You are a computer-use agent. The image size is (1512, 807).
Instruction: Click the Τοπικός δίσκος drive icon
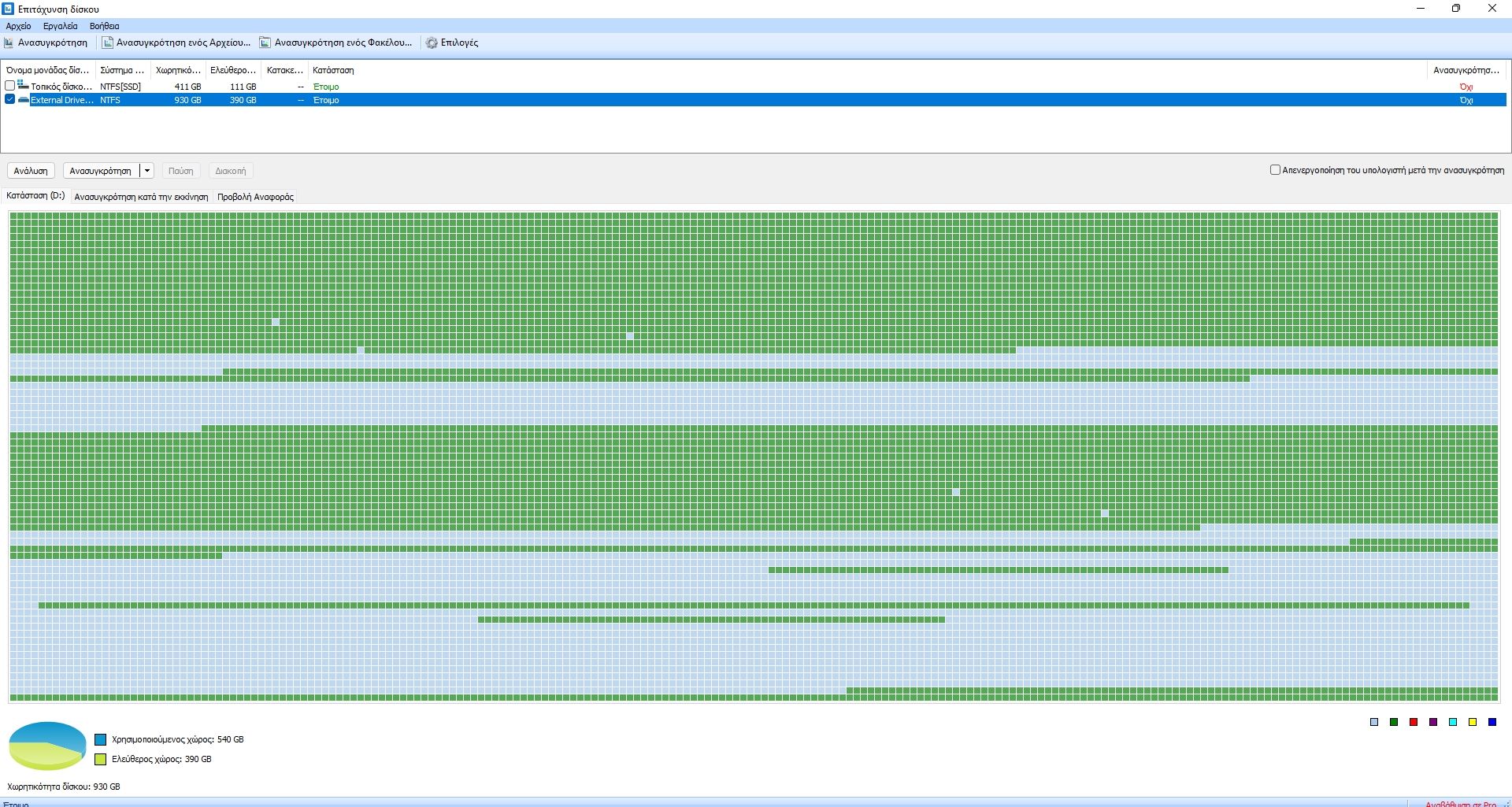(23, 86)
